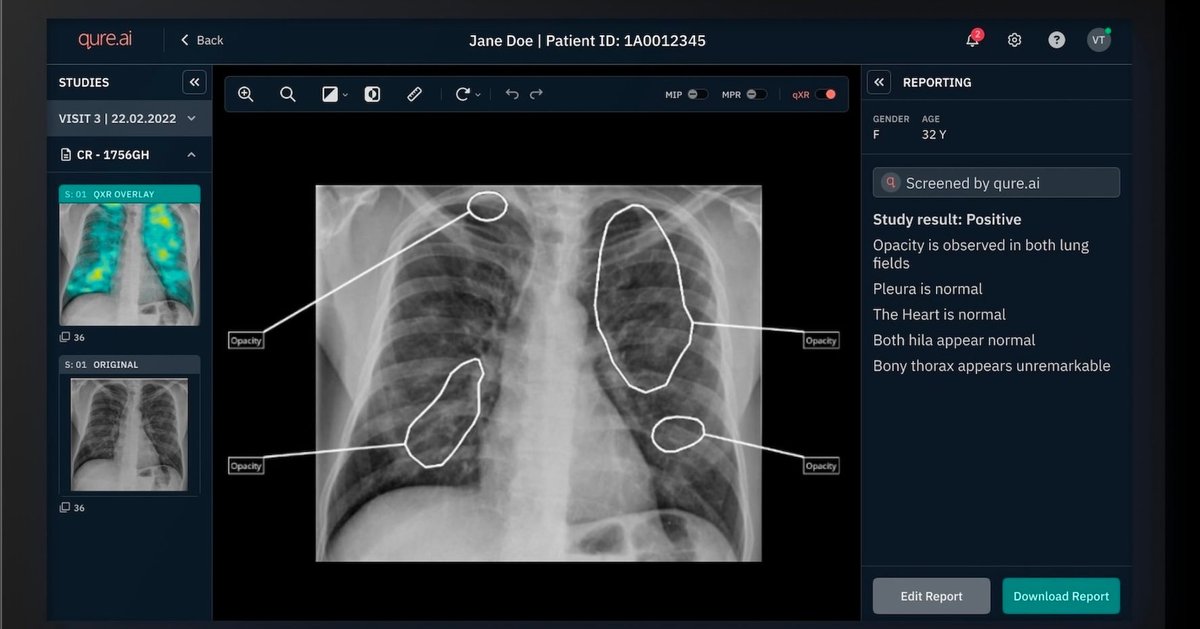The image size is (1200, 629).
Task: Collapse the CR - 1756GH study
Action: (x=194, y=155)
